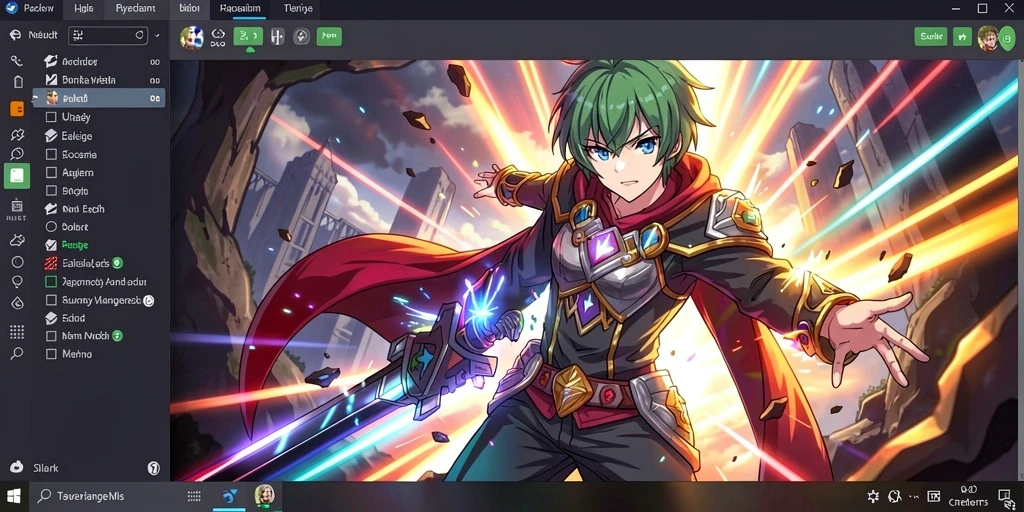Collapse the highlighted avatar tree row
This screenshot has width=1024, height=512.
tap(37, 98)
